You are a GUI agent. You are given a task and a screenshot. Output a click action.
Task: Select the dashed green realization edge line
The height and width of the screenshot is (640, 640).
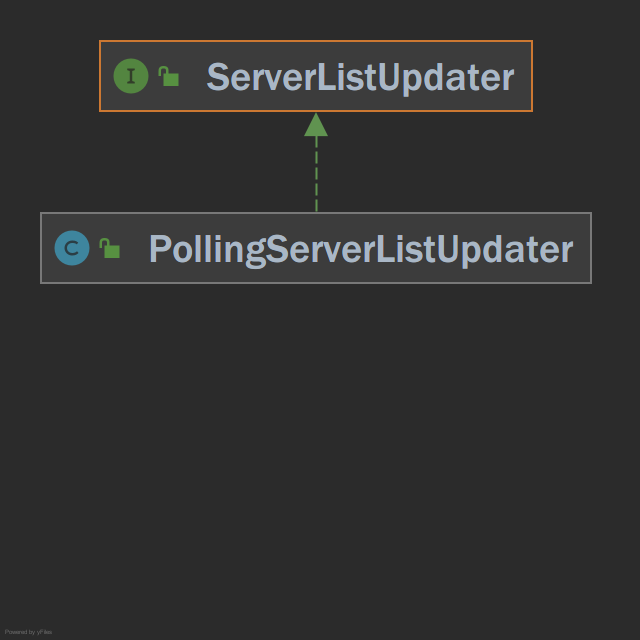(x=316, y=174)
